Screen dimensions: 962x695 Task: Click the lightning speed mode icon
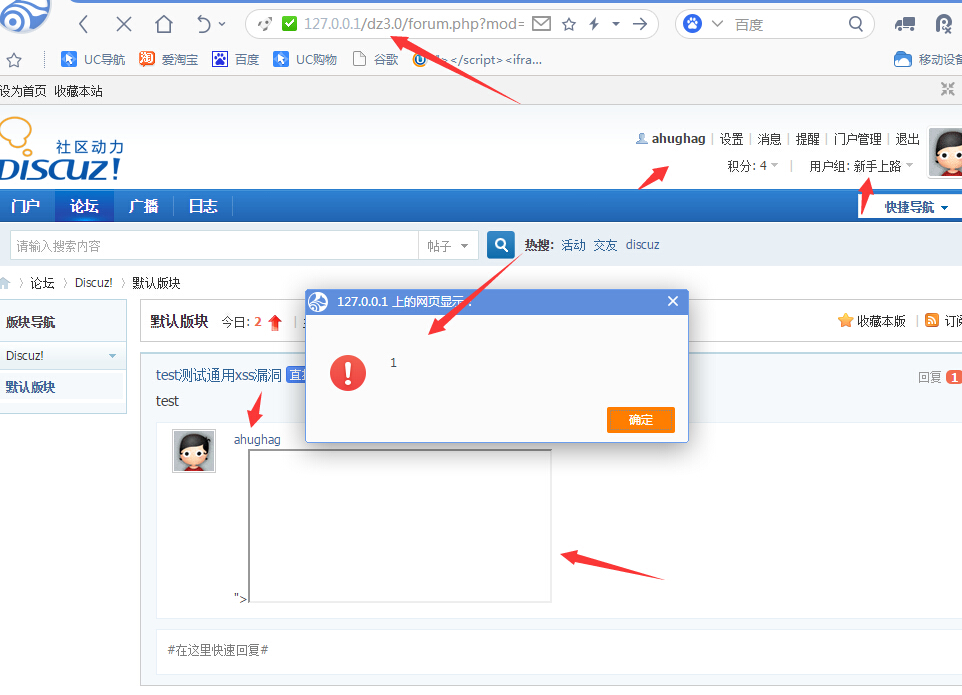point(594,25)
